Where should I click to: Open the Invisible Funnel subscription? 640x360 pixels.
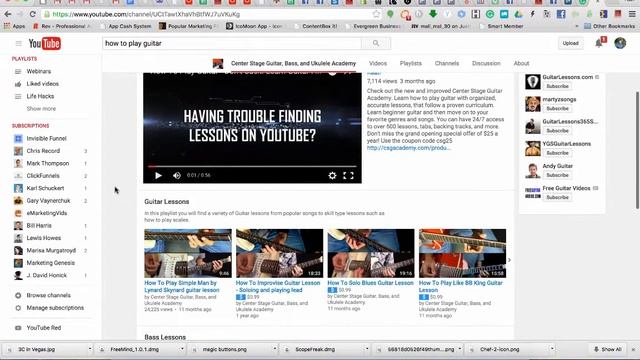46,138
